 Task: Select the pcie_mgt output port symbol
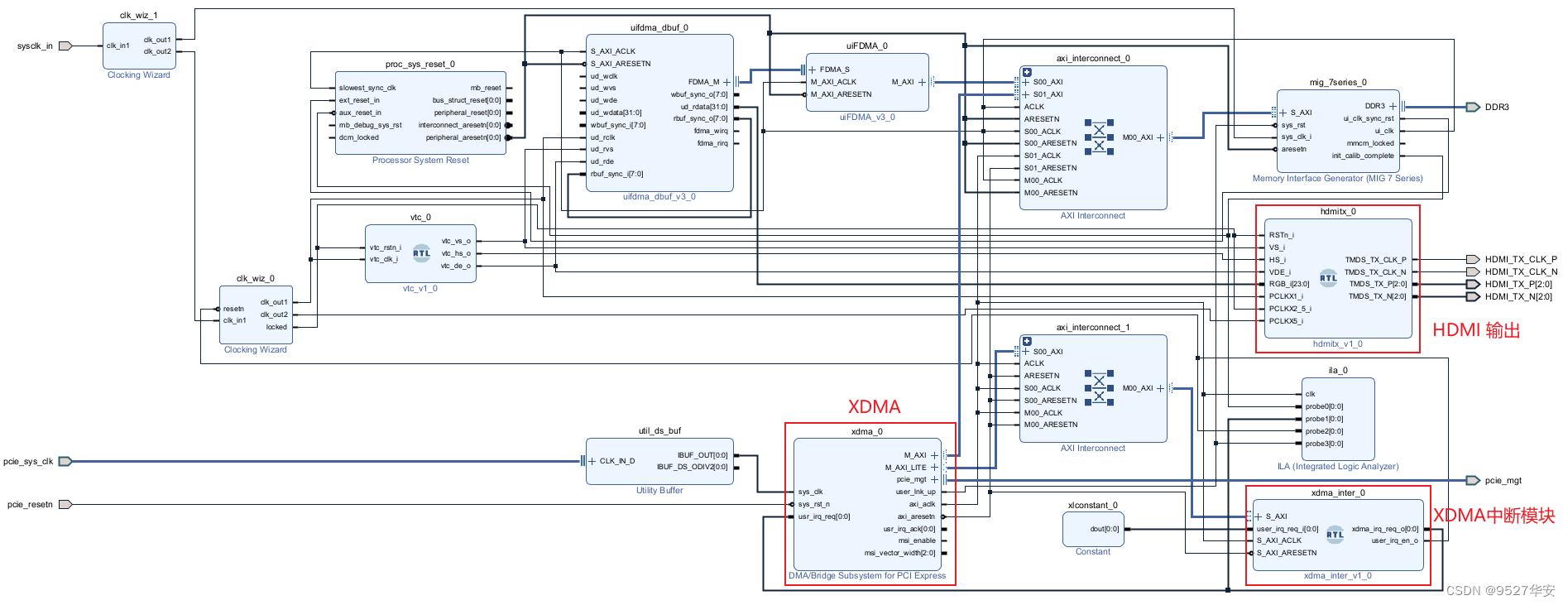1473,480
